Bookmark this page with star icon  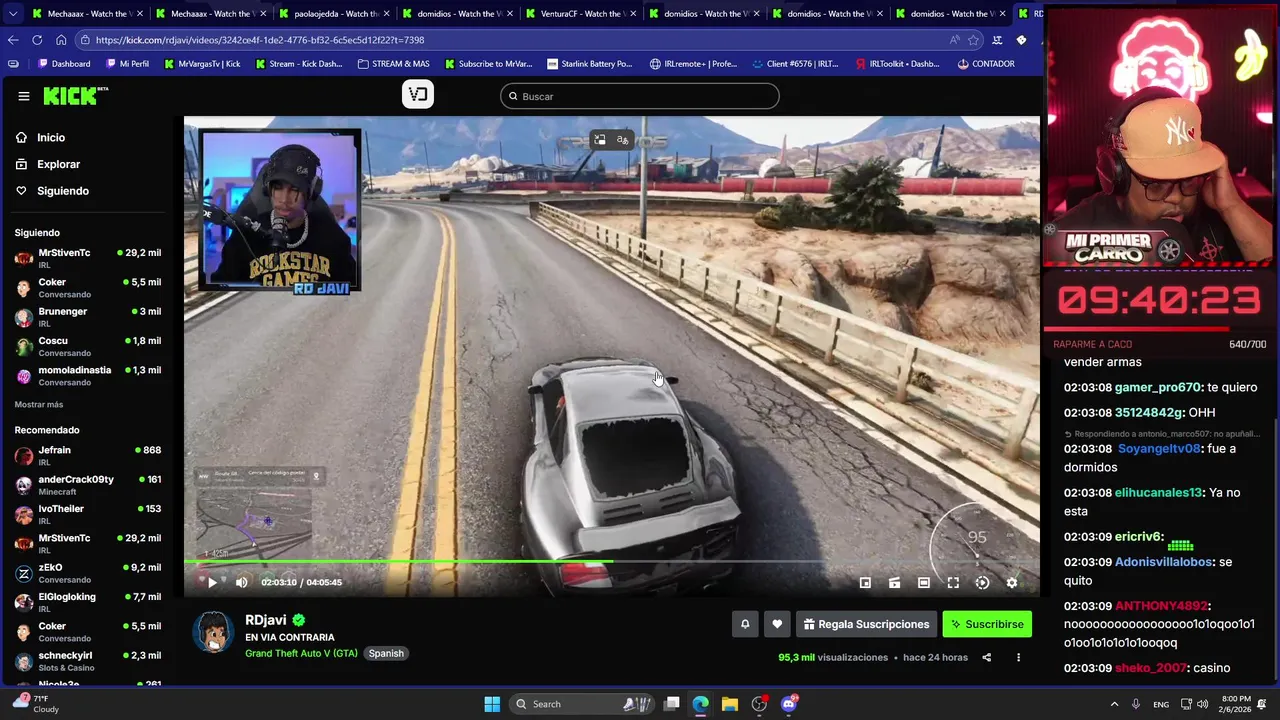click(x=973, y=40)
